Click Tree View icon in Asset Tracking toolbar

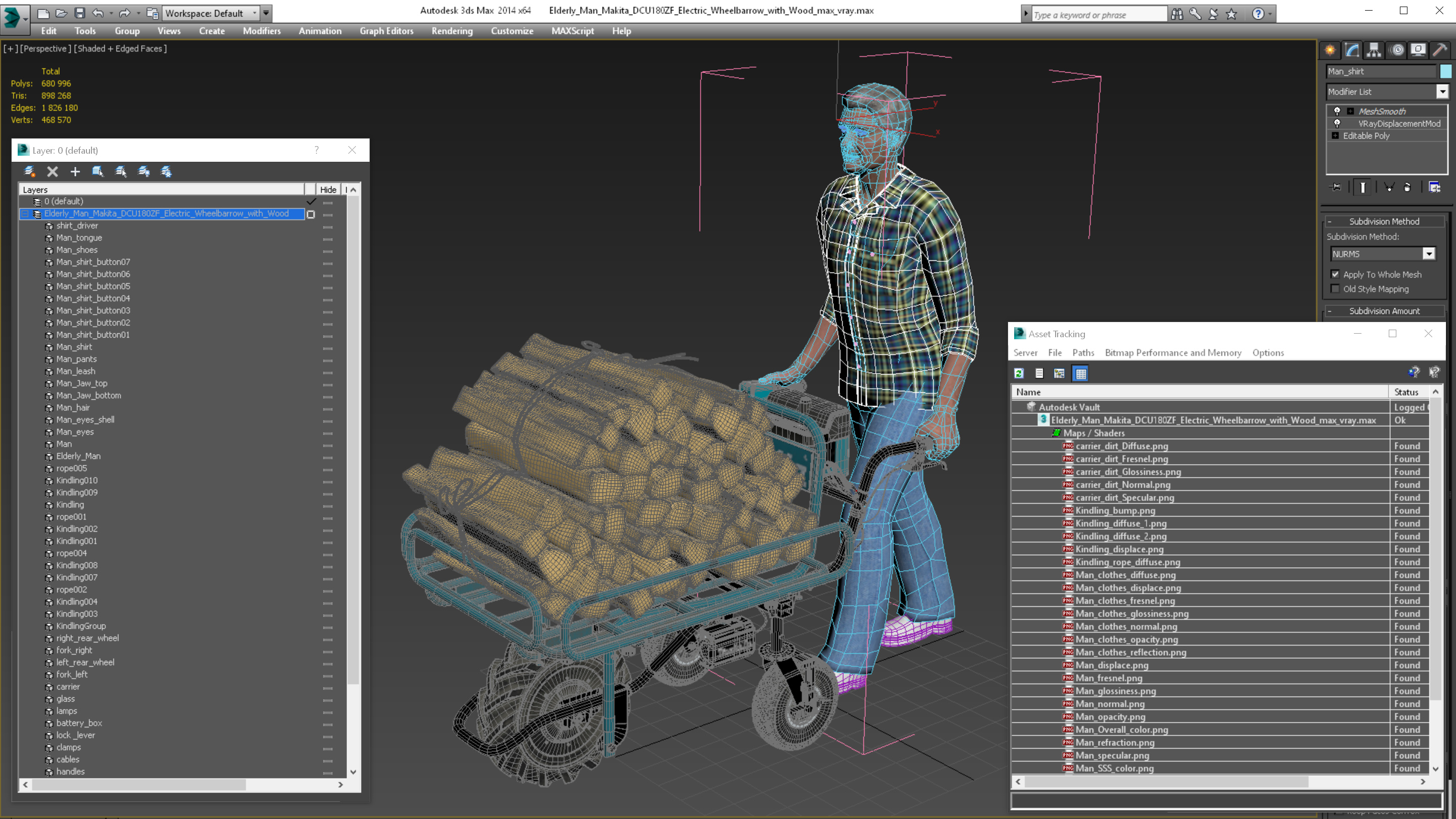(x=1059, y=373)
